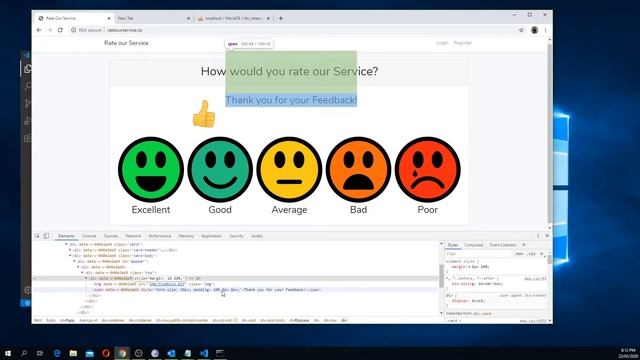Open the Event Listeners tab
The height and width of the screenshot is (360, 640).
coord(502,245)
